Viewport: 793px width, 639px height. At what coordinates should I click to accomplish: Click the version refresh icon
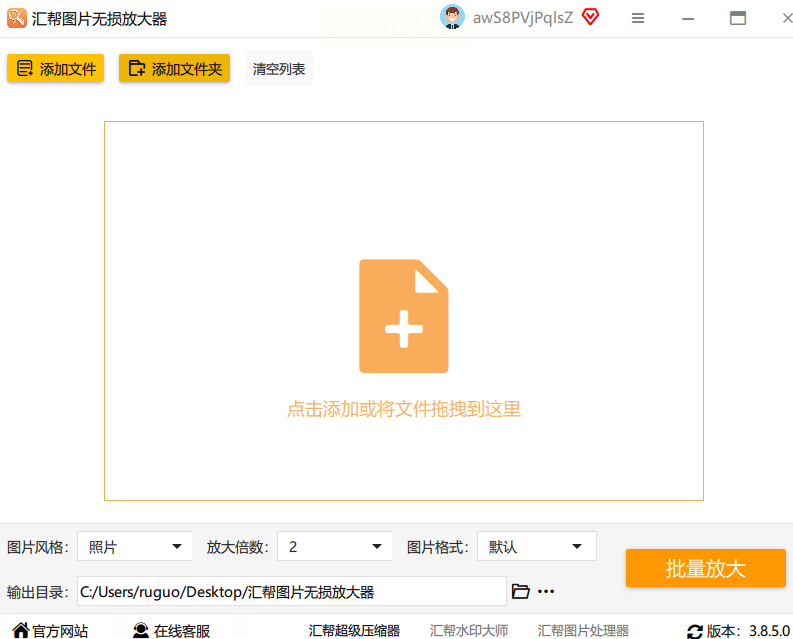[x=694, y=631]
